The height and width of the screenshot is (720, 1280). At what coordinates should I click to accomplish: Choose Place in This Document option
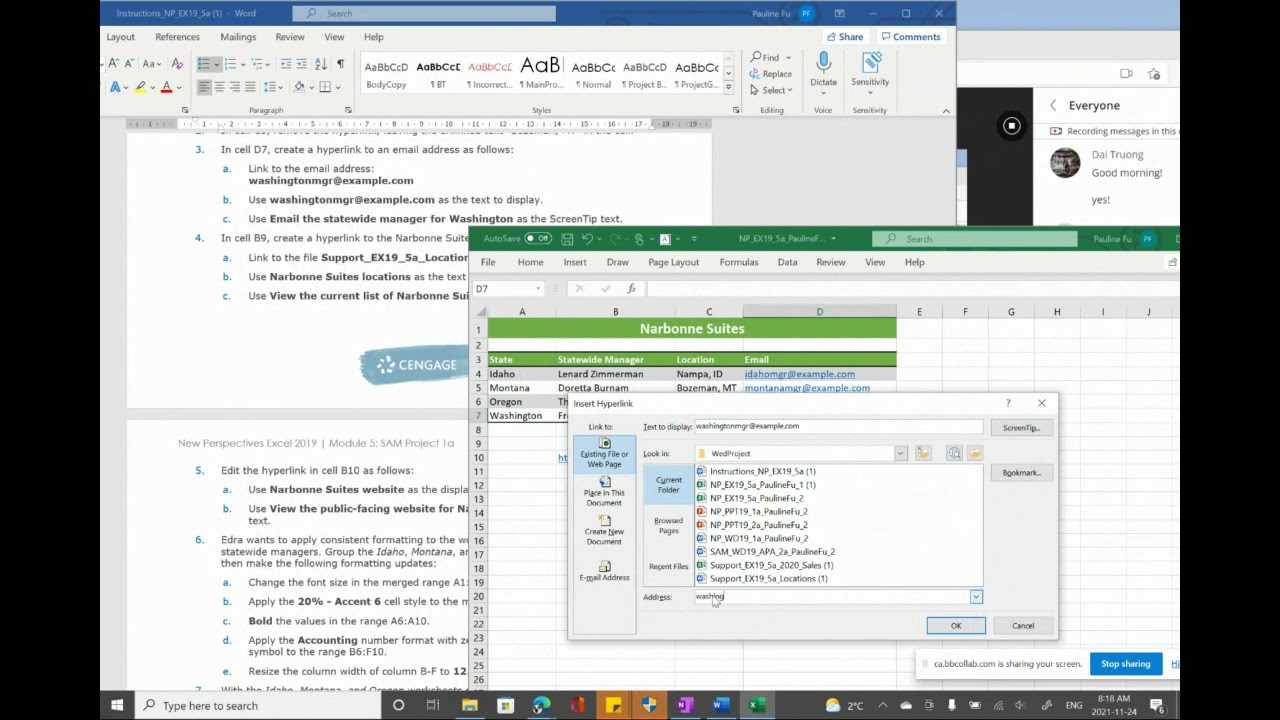(604, 491)
